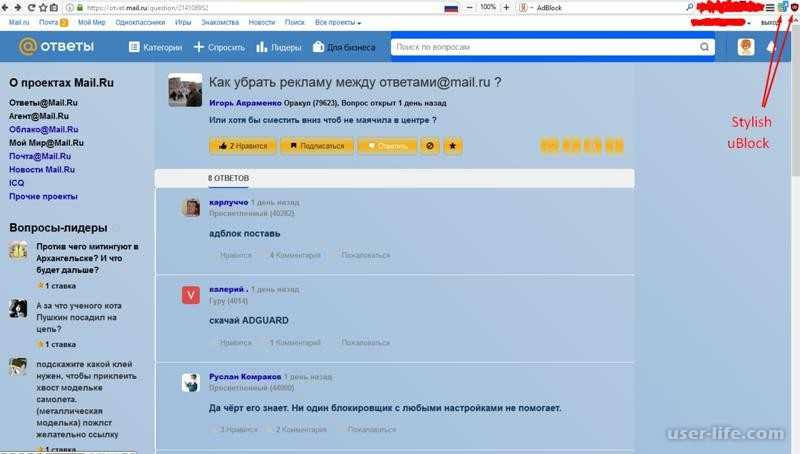Click the Ответы @ logo
Screen dimensions: 800x454
click(57, 46)
